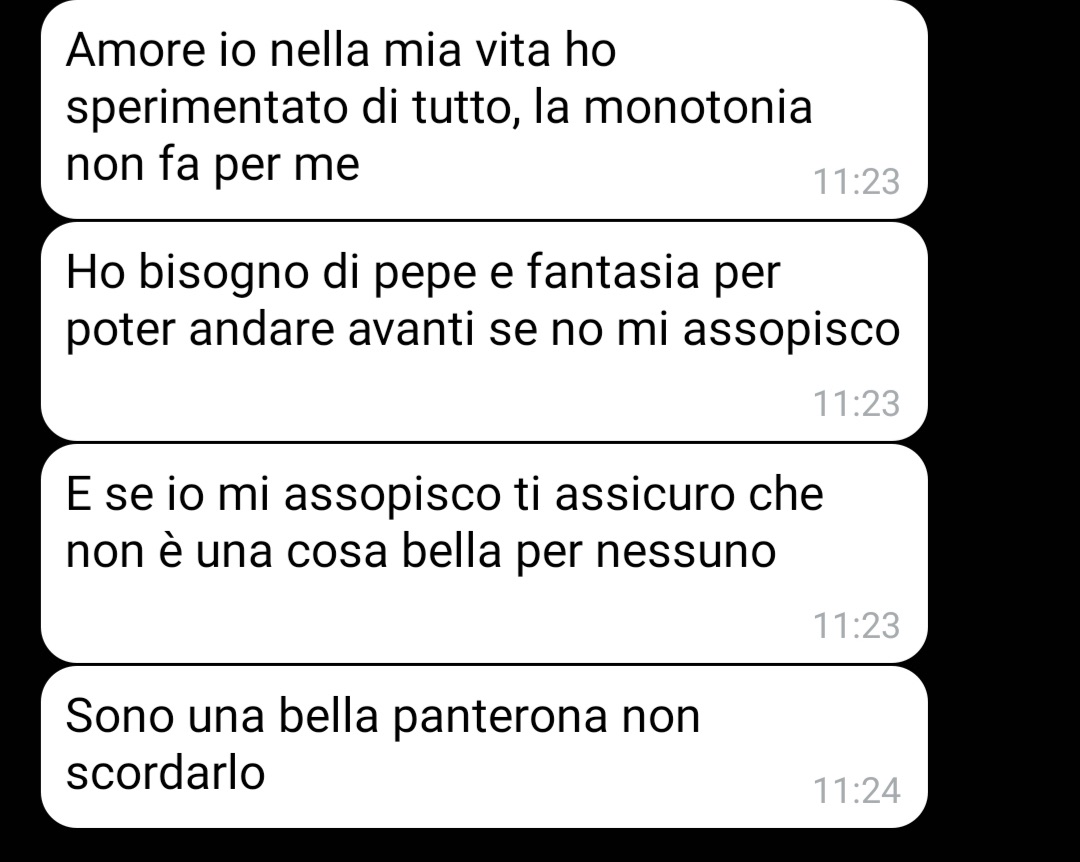
Task: Click the word 'panterona' in last message
Action: coord(501,718)
